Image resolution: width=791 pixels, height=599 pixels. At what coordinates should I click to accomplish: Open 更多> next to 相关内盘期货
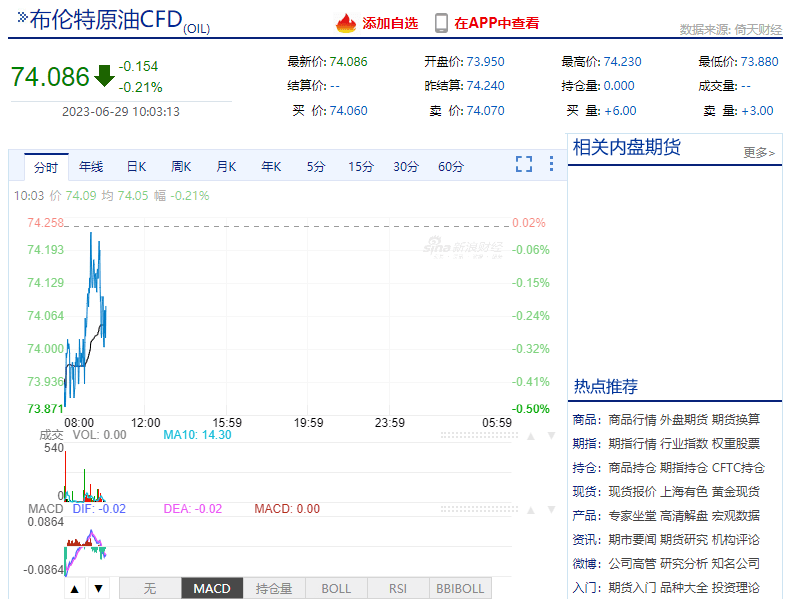point(759,152)
